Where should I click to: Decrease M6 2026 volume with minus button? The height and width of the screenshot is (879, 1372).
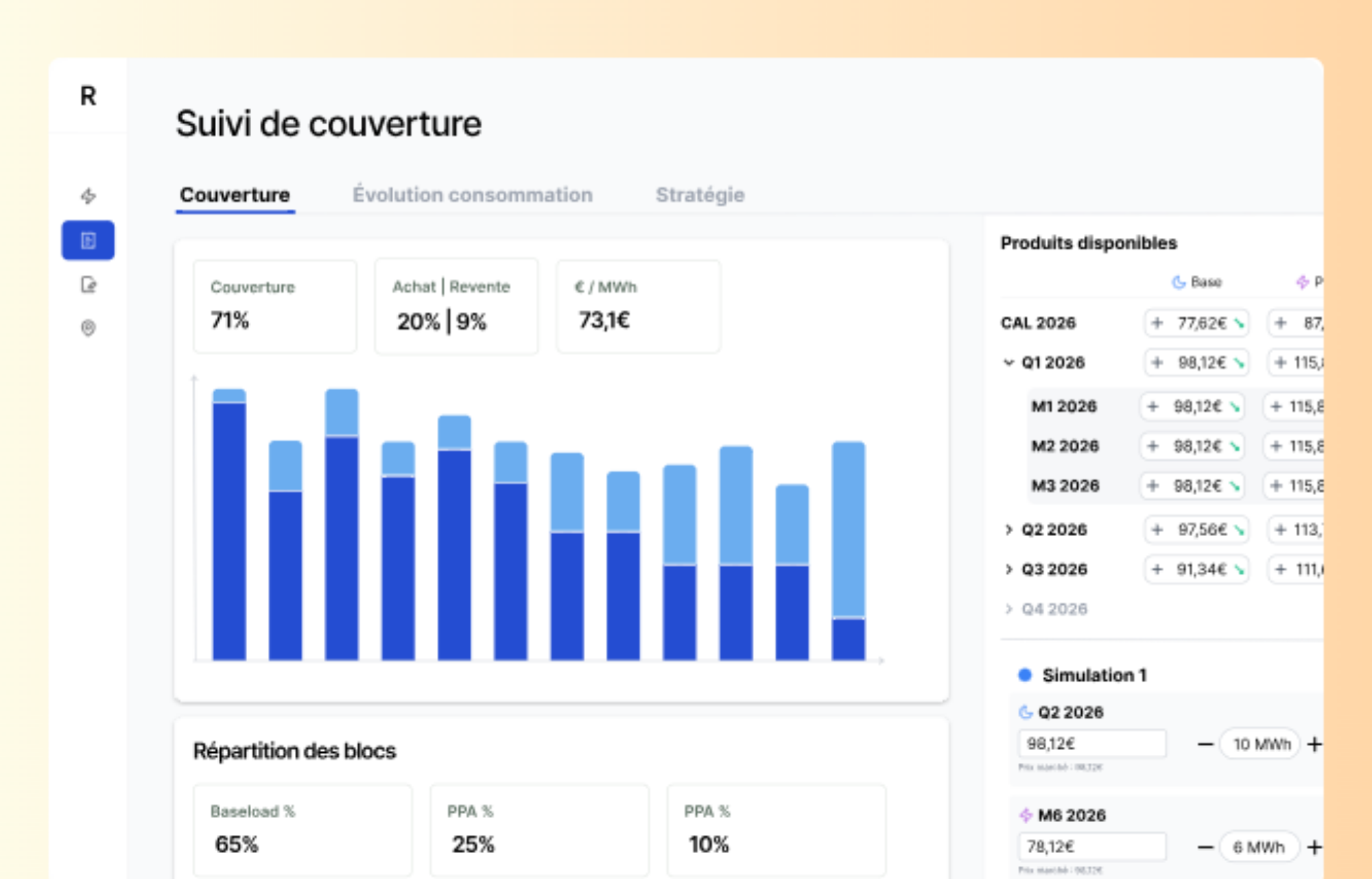click(x=1205, y=847)
